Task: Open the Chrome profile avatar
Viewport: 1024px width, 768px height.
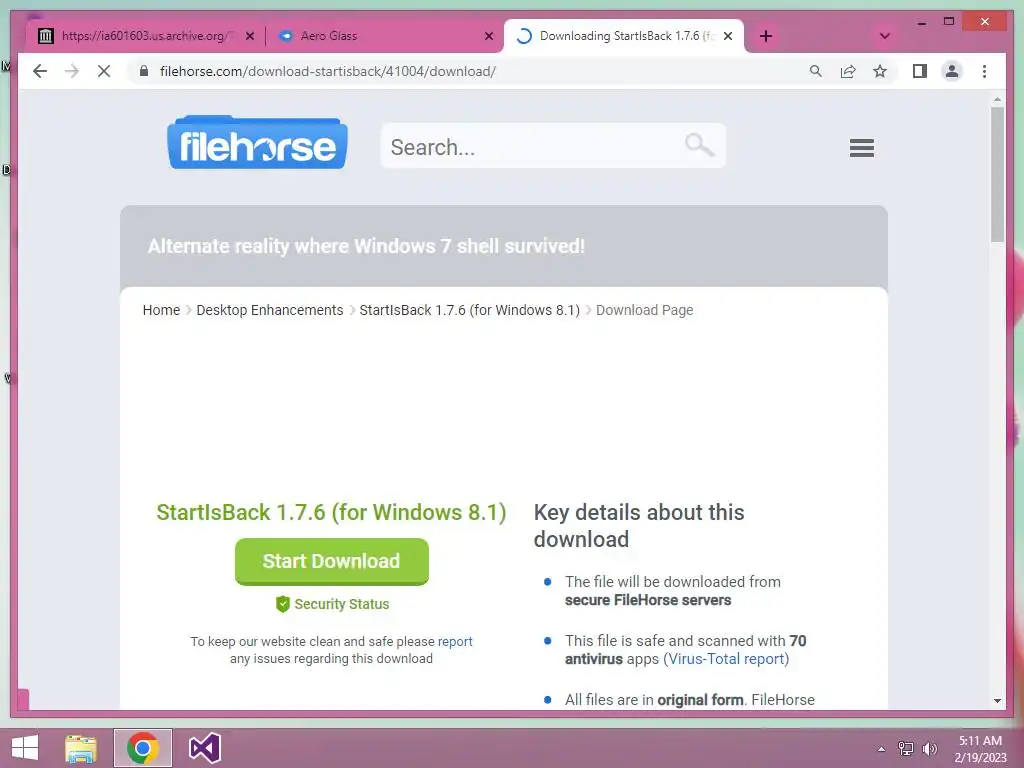Action: pos(952,71)
